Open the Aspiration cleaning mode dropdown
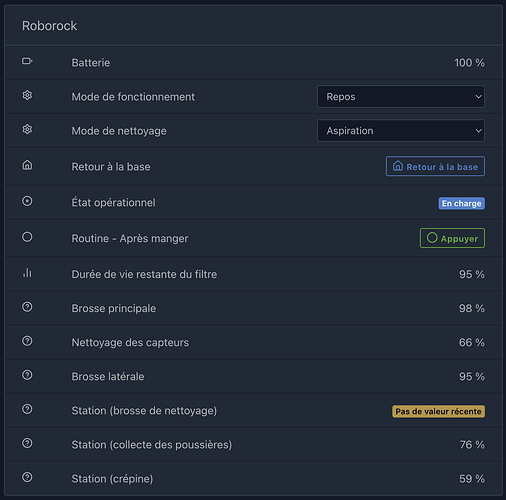Image resolution: width=506 pixels, height=500 pixels. point(401,131)
